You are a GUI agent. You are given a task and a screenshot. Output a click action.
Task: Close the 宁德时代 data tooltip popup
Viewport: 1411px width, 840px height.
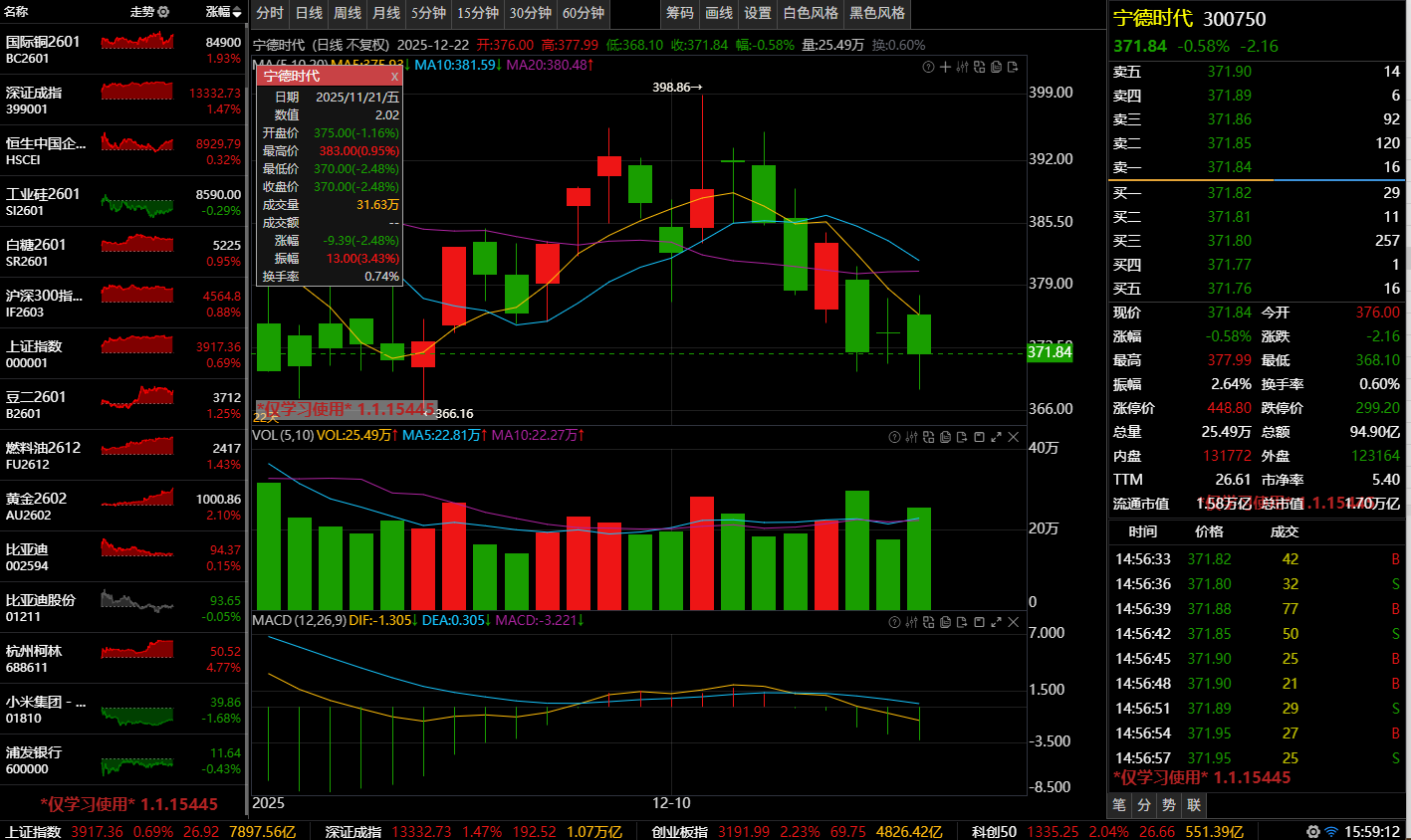tap(394, 77)
